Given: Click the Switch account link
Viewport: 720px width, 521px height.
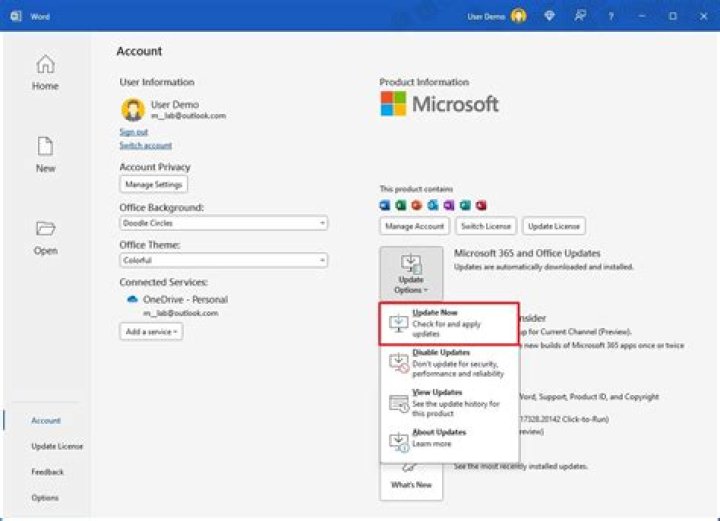Looking at the screenshot, I should [146, 146].
